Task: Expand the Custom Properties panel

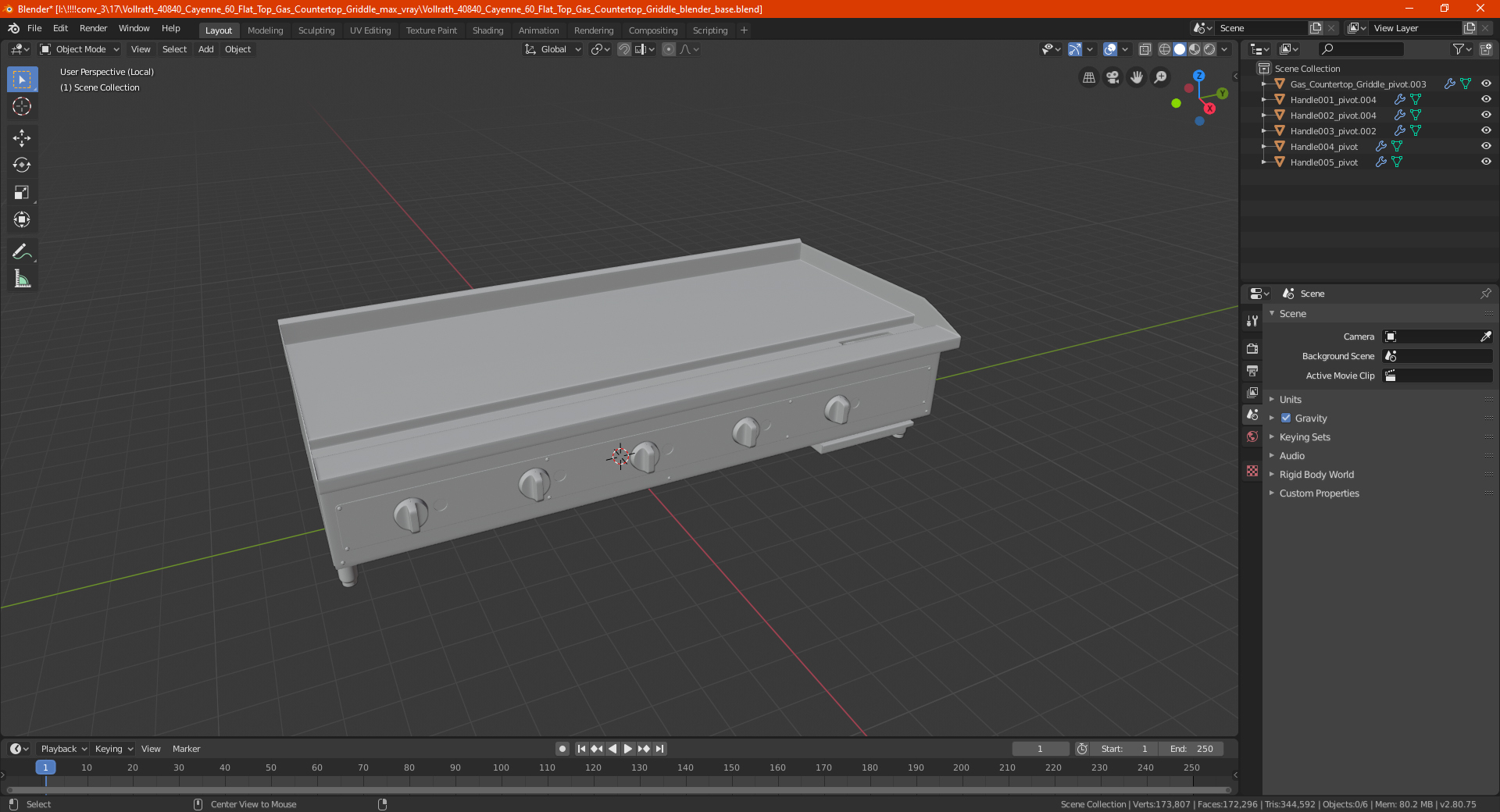Action: [1319, 493]
